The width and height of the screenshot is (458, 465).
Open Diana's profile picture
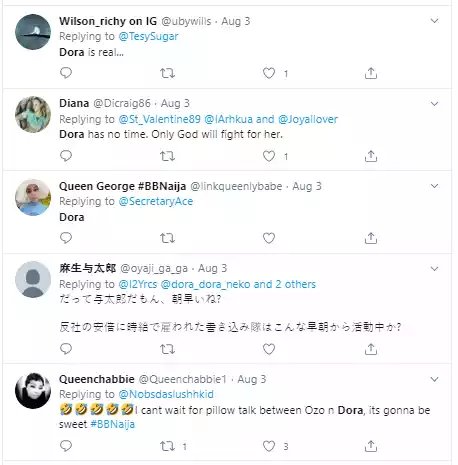33,114
